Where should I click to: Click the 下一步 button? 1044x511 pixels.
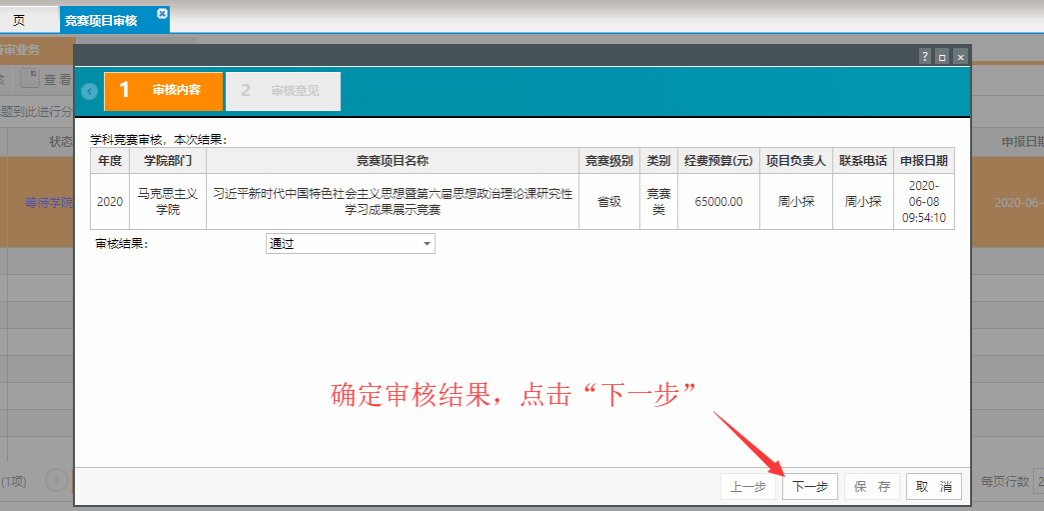click(810, 487)
